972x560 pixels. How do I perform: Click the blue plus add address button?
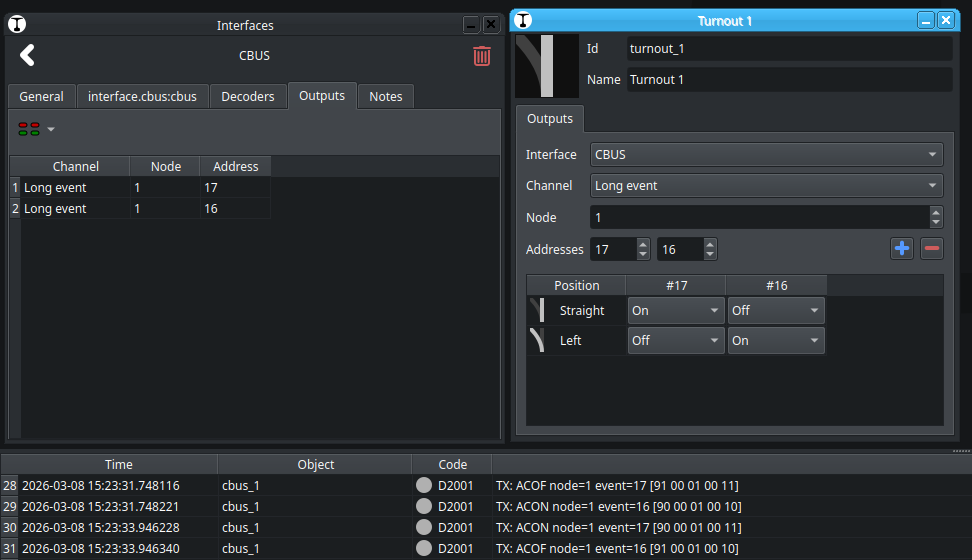pyautogui.click(x=902, y=248)
